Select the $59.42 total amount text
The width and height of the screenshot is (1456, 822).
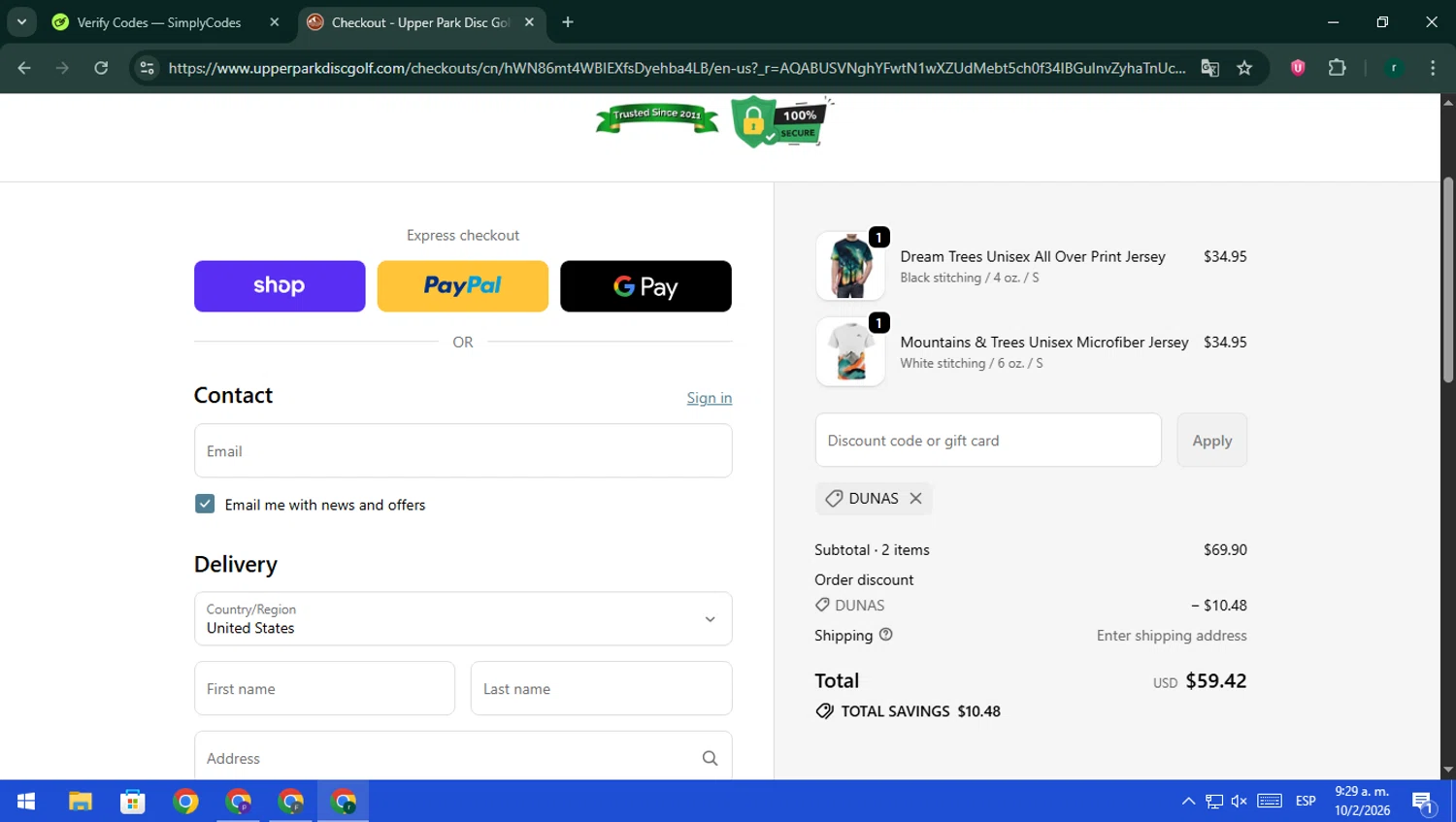[1216, 680]
